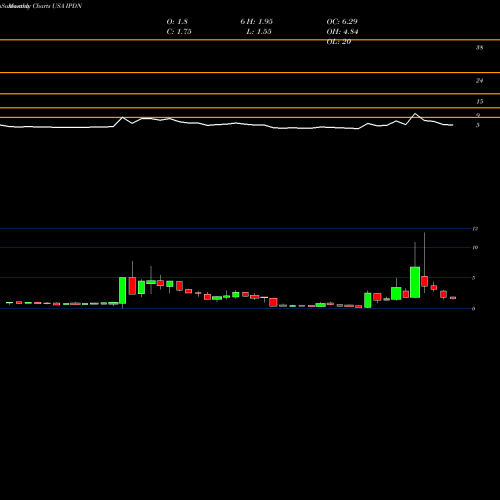The width and height of the screenshot is (500, 500).
Task: Click the white indicator line's end point
Action: (452, 125)
